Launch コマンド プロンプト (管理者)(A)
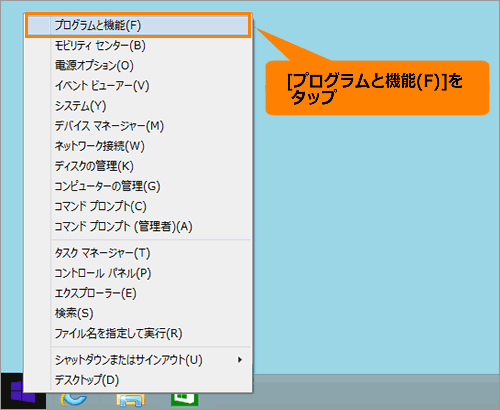Viewport: 500px width, 410px height. point(138,227)
